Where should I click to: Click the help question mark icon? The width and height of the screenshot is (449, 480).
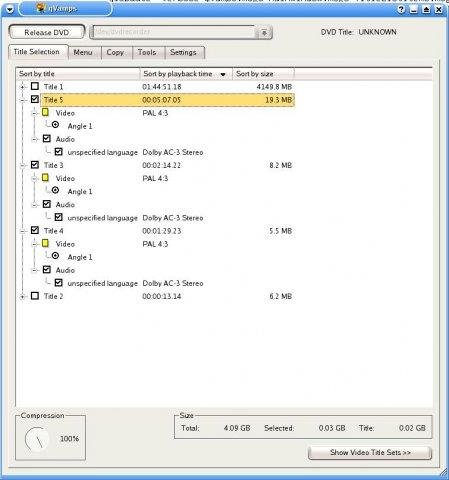coord(401,9)
